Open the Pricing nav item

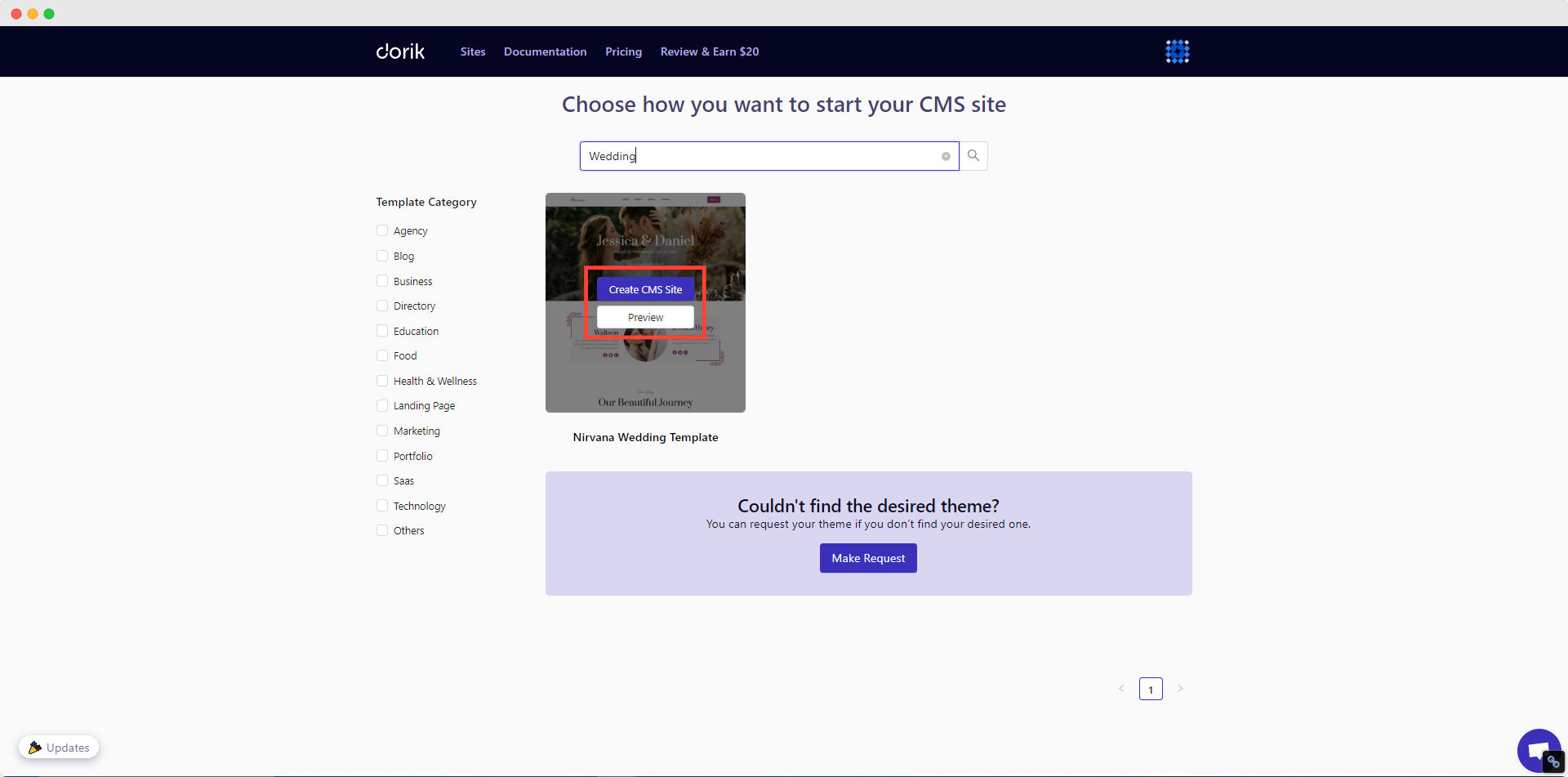623,51
